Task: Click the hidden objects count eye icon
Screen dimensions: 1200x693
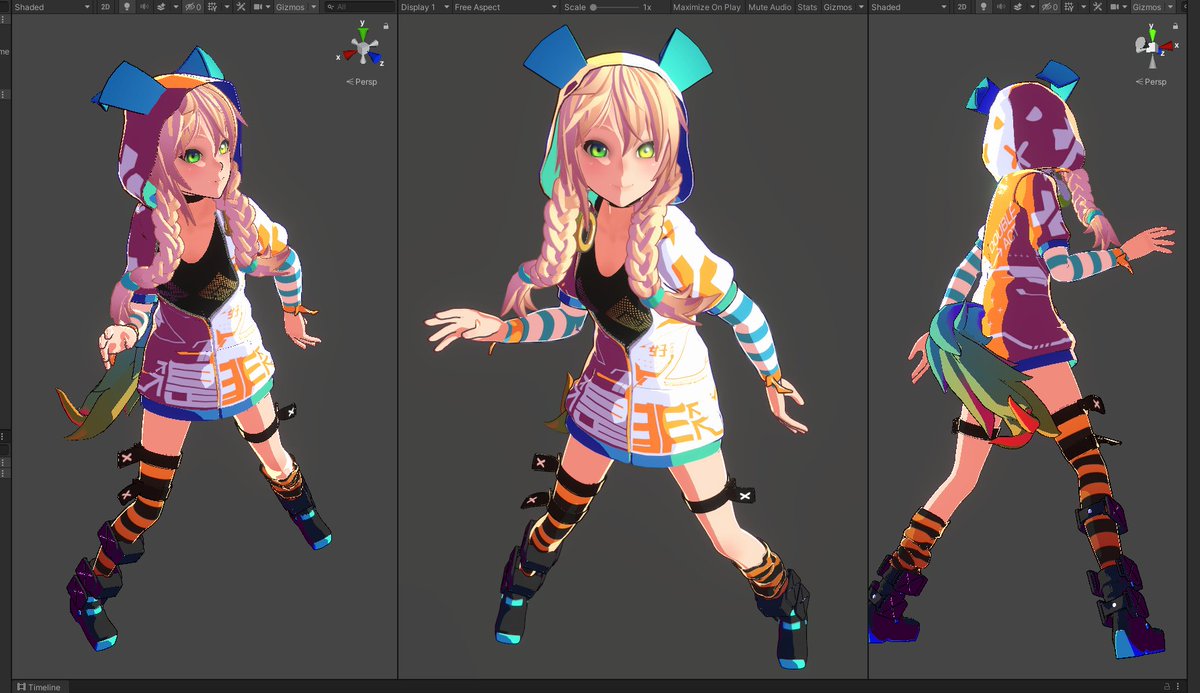Action: coord(190,6)
